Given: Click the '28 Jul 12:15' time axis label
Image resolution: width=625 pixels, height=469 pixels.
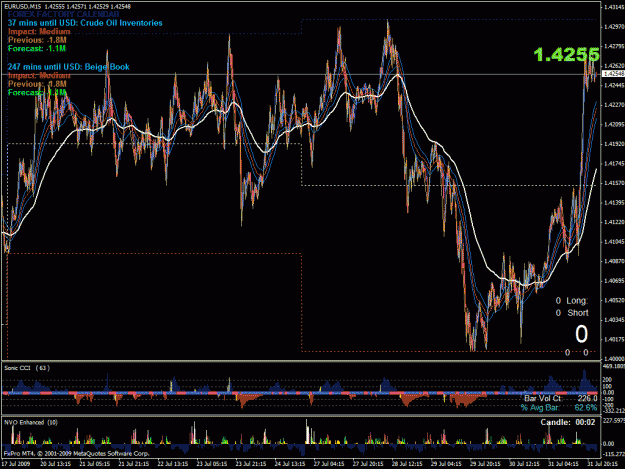Looking at the screenshot, I should [x=407, y=464].
